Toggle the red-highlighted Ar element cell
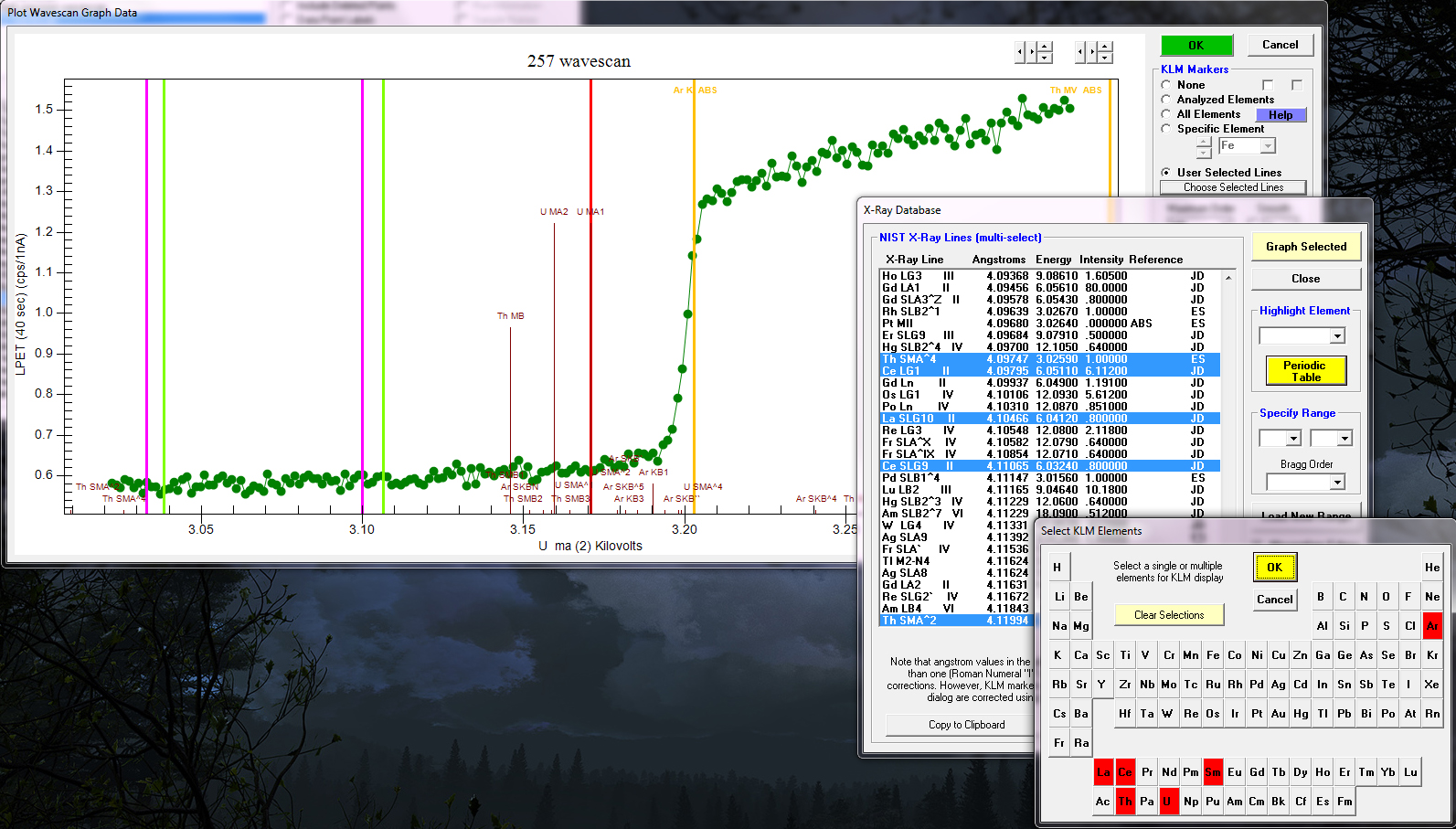 1431,626
